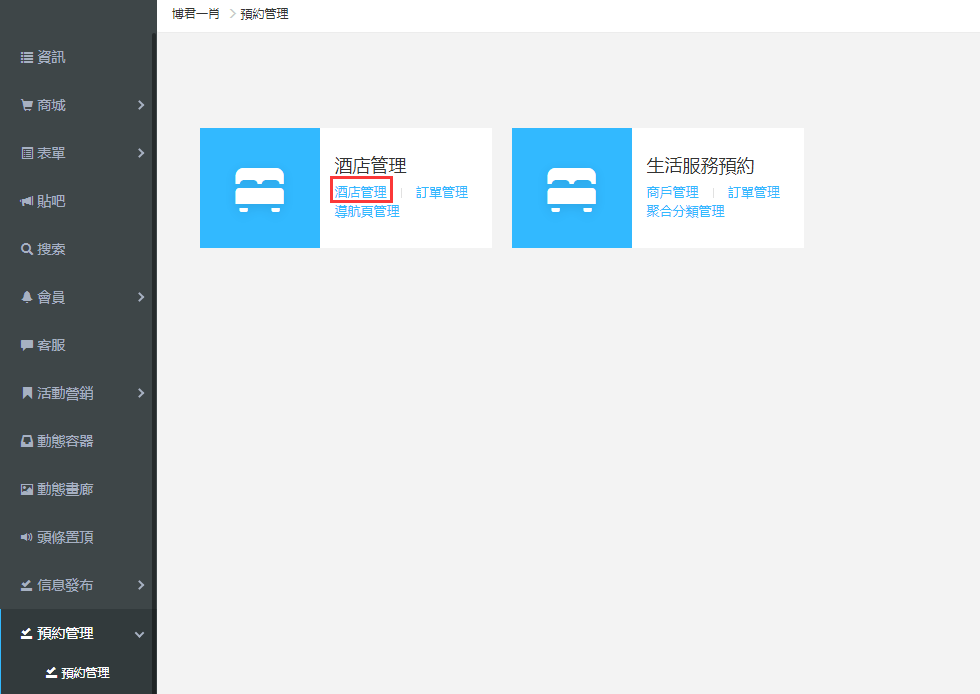Click the edit icon beside 信息發布
980x694 pixels.
[27, 585]
